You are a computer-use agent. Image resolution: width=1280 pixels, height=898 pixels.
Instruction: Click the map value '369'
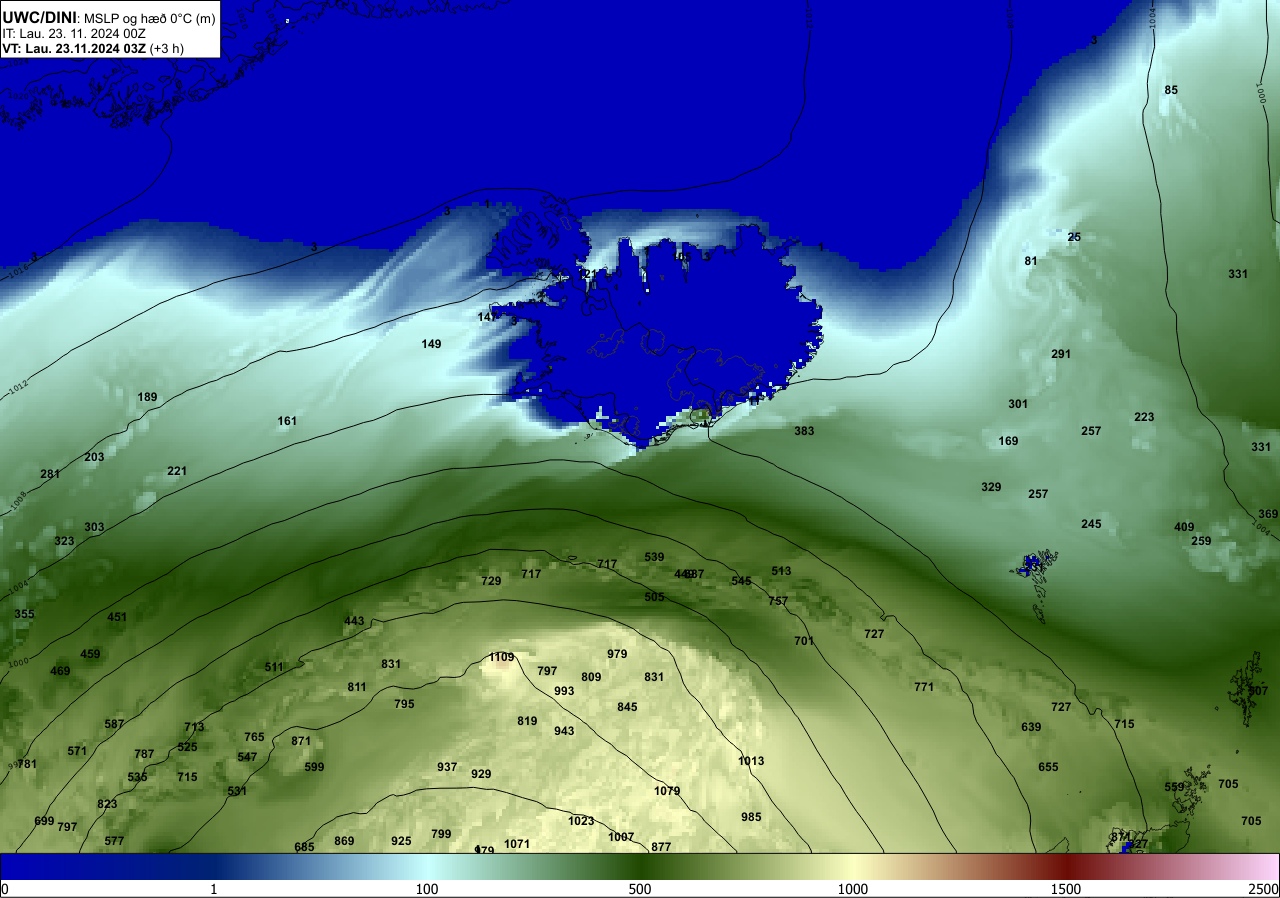pyautogui.click(x=1268, y=514)
